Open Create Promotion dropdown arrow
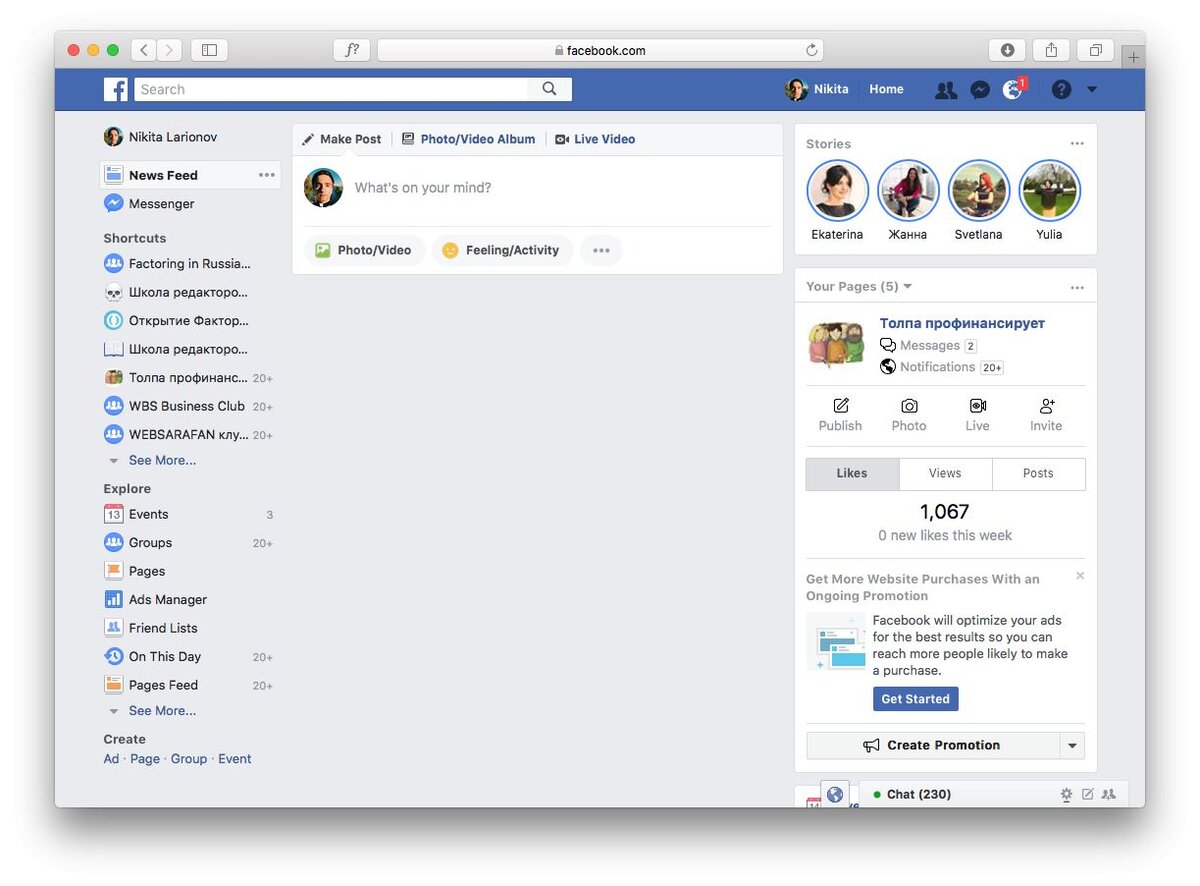The height and width of the screenshot is (886, 1200). (x=1072, y=745)
